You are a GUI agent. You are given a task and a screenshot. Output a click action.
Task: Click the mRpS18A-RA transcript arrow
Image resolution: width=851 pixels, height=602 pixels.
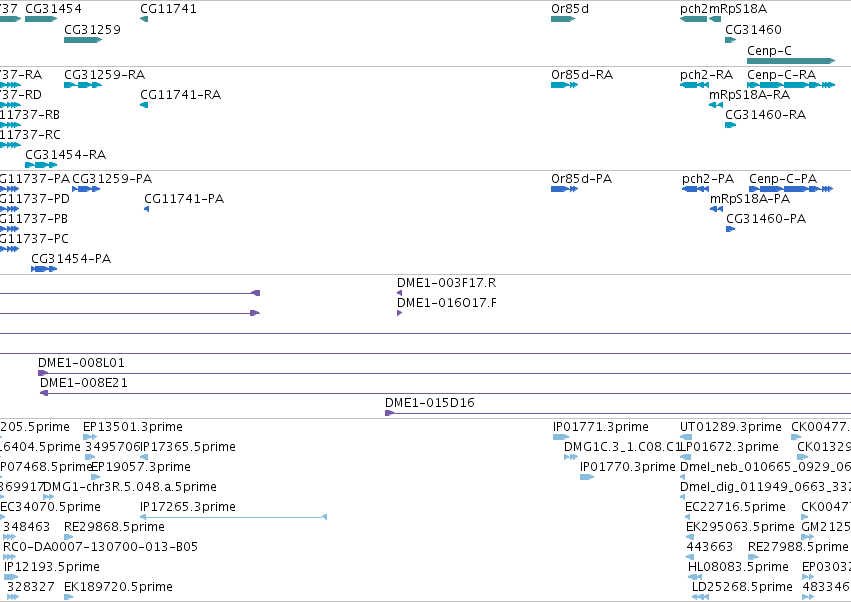716,105
